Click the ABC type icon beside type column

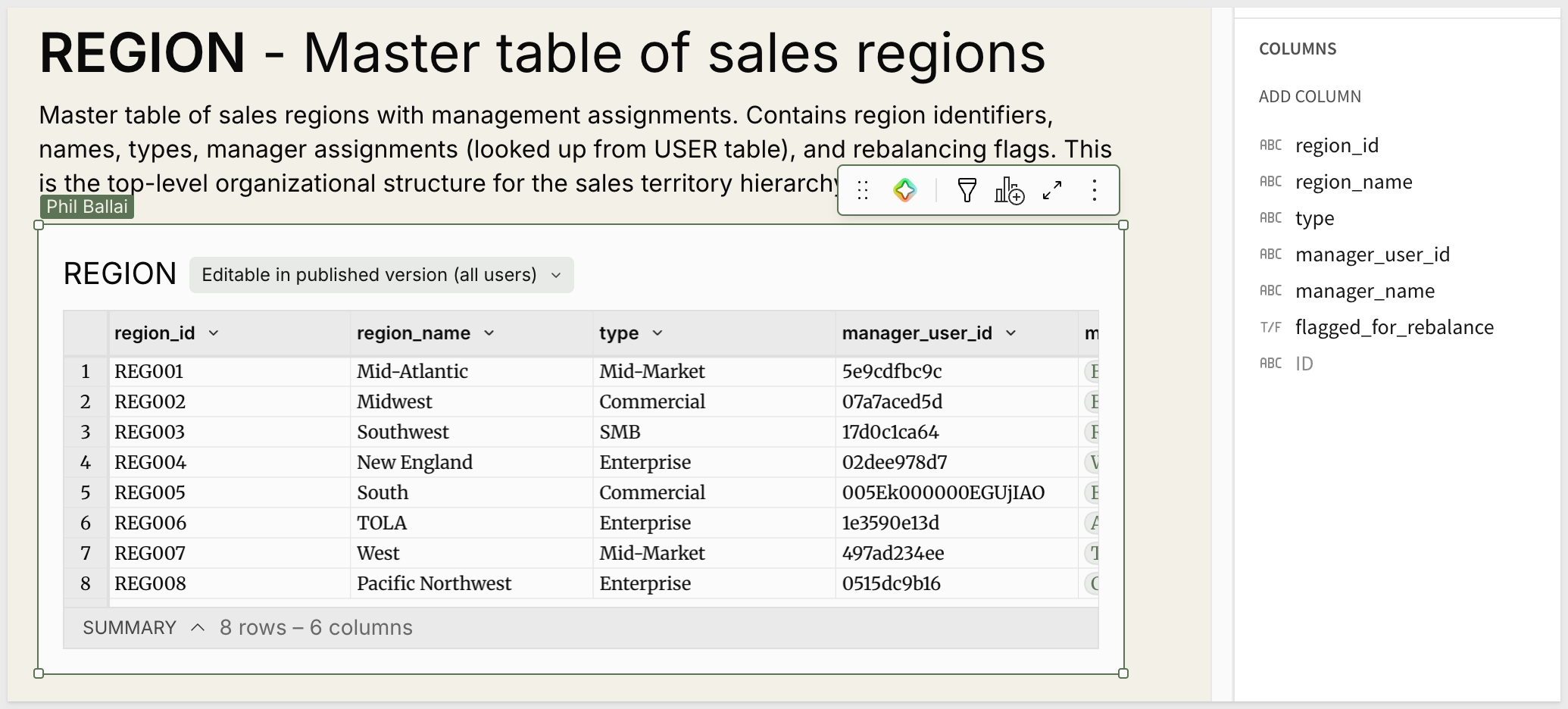pos(1270,218)
